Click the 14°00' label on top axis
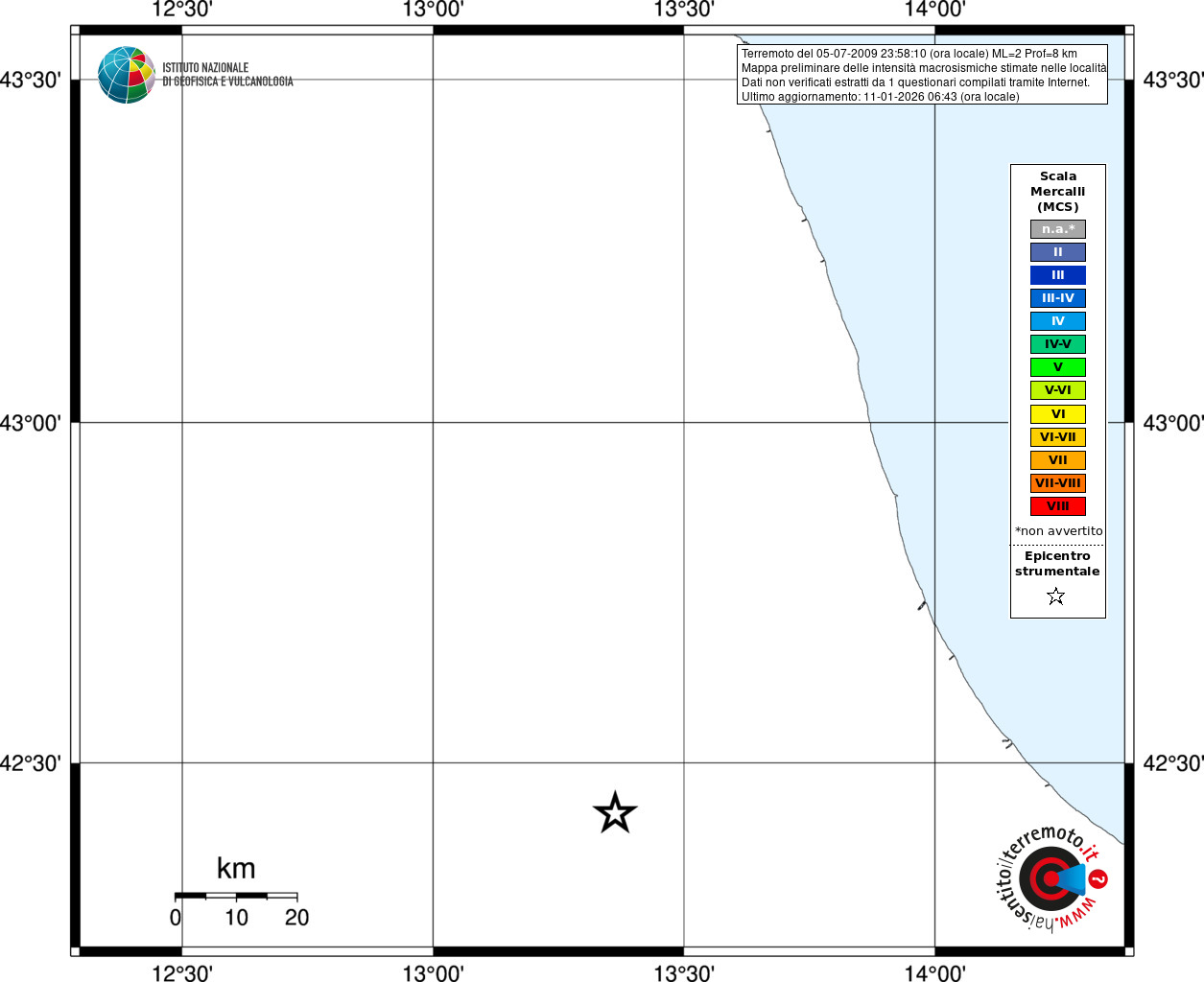1204x982 pixels. point(935,10)
